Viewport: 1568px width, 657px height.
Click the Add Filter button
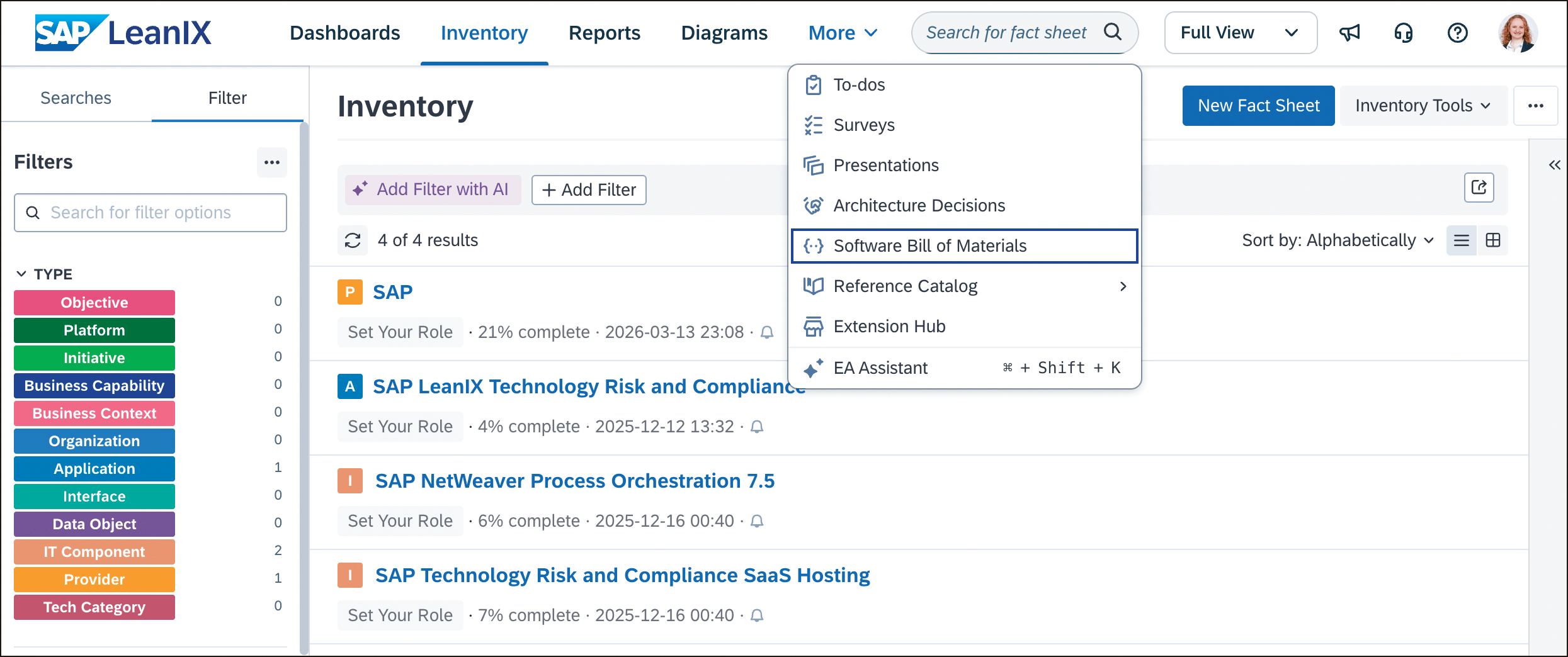(x=589, y=190)
